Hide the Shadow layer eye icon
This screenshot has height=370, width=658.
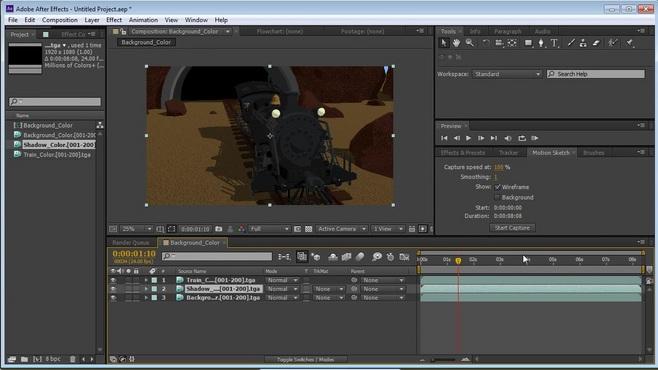tap(113, 289)
